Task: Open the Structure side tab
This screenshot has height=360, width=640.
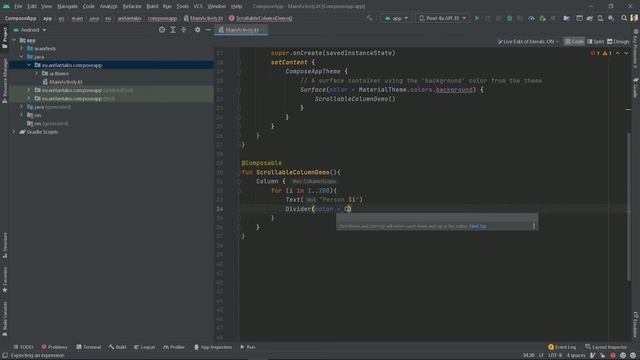Action: tap(4, 245)
